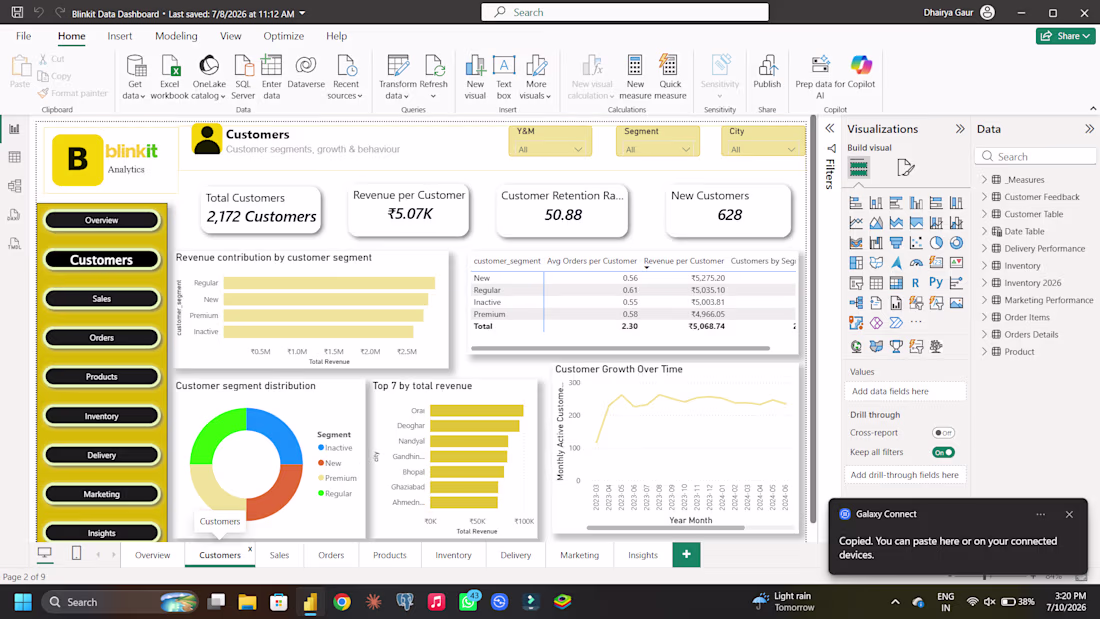Viewport: 1100px width, 619px height.
Task: Click in the Data pane search field
Action: 1035,157
